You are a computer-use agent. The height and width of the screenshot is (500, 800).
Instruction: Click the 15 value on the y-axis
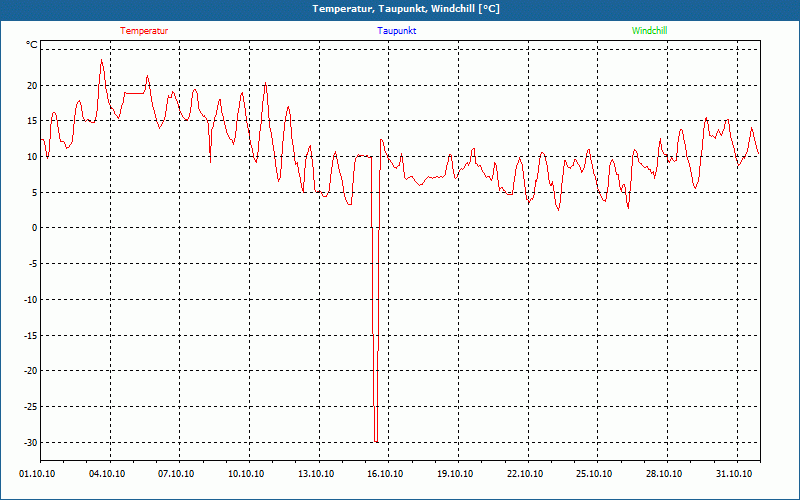(x=32, y=121)
